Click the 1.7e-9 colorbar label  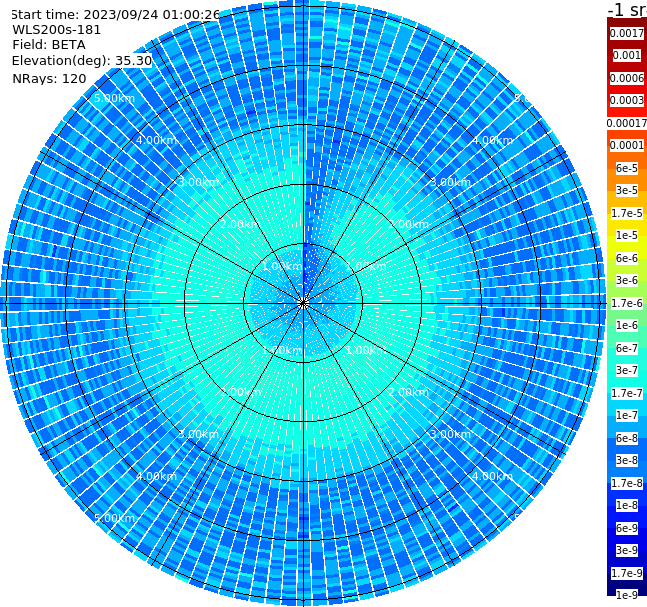pyautogui.click(x=627, y=573)
